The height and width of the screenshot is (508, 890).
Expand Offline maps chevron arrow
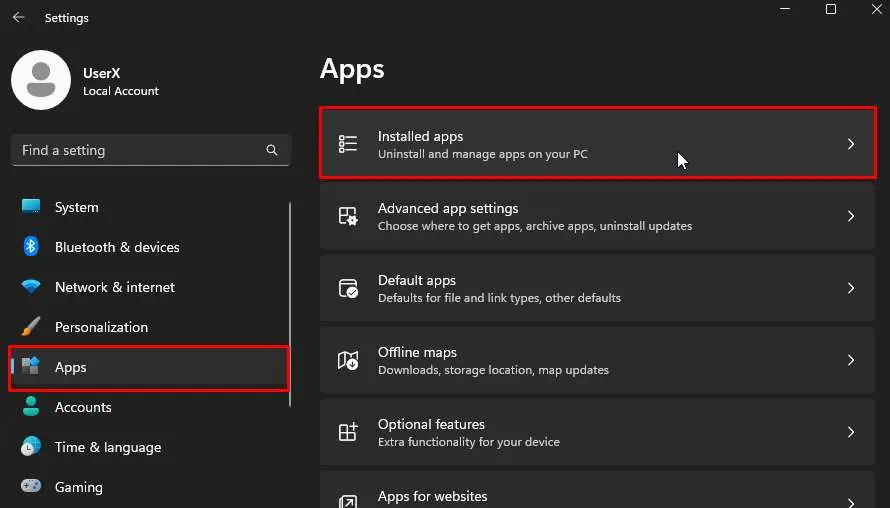pyautogui.click(x=851, y=360)
